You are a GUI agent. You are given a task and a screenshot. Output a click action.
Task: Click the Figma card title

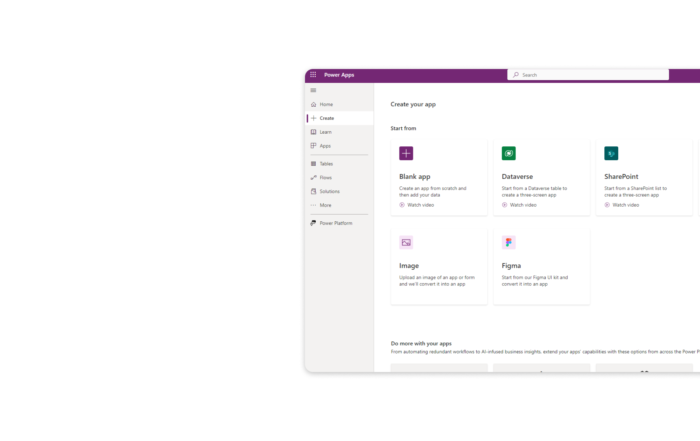point(511,266)
